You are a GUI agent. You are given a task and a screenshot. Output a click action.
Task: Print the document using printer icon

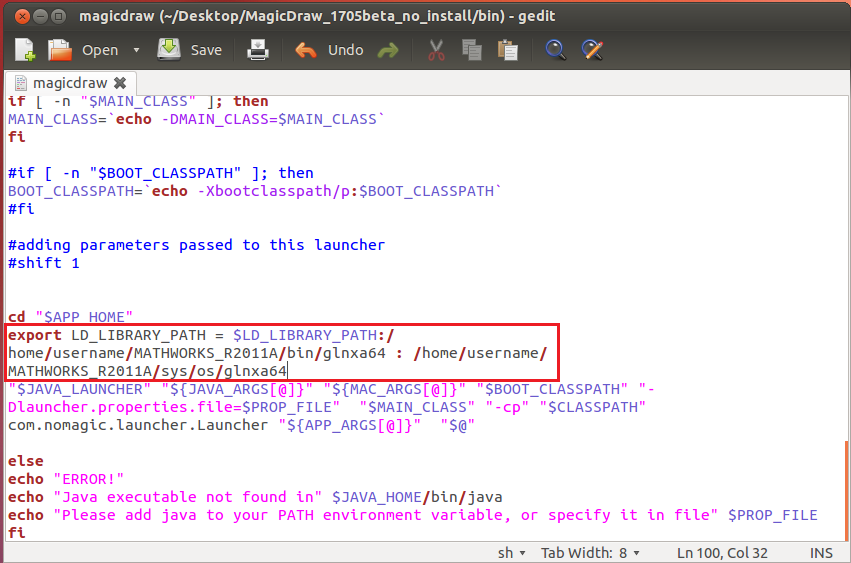pyautogui.click(x=258, y=50)
